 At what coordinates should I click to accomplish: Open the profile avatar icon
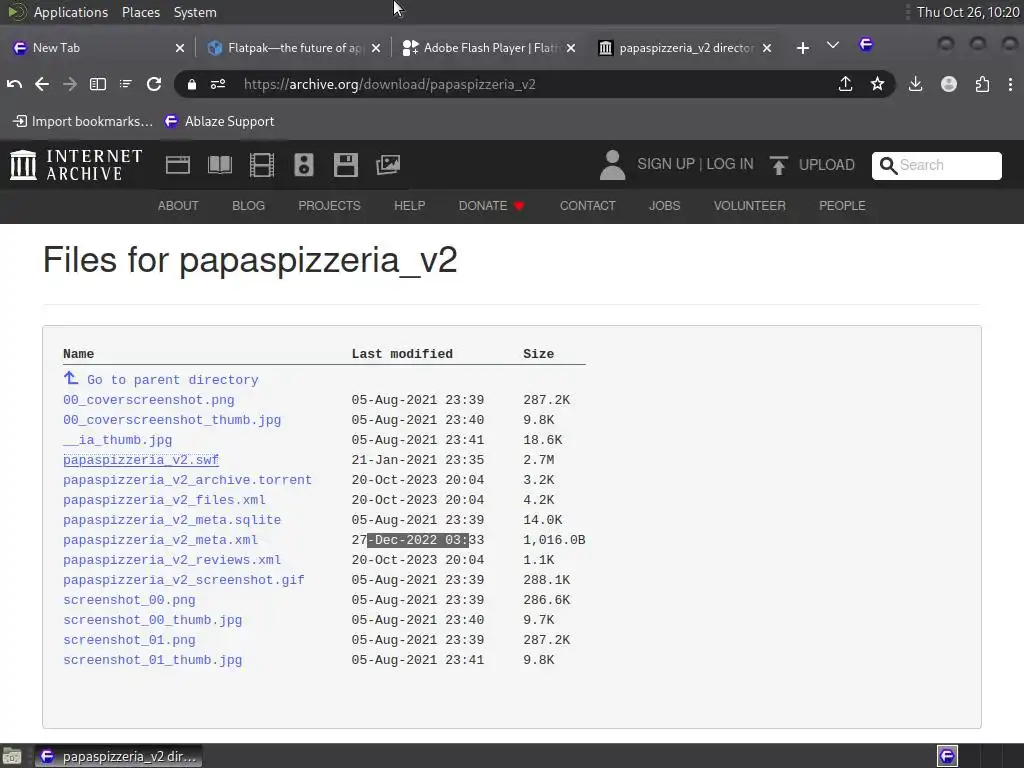949,84
